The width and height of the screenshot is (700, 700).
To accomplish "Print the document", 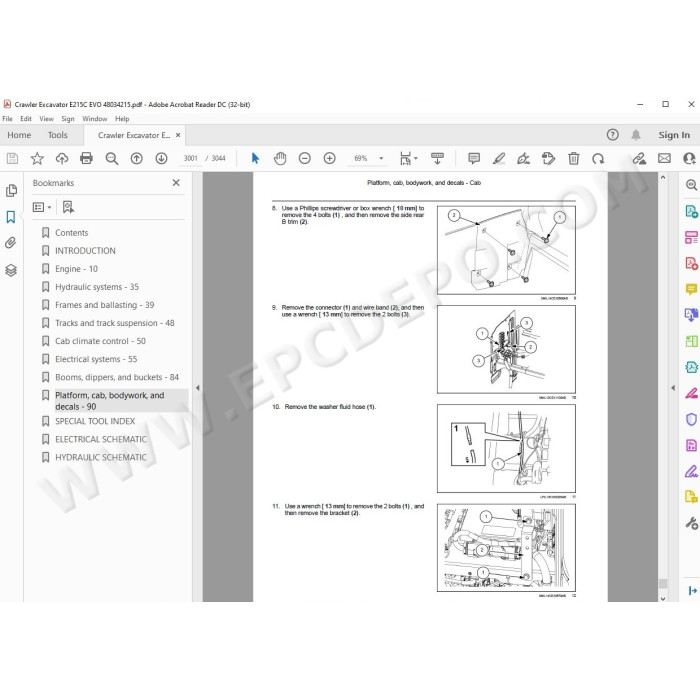I will click(x=86, y=158).
